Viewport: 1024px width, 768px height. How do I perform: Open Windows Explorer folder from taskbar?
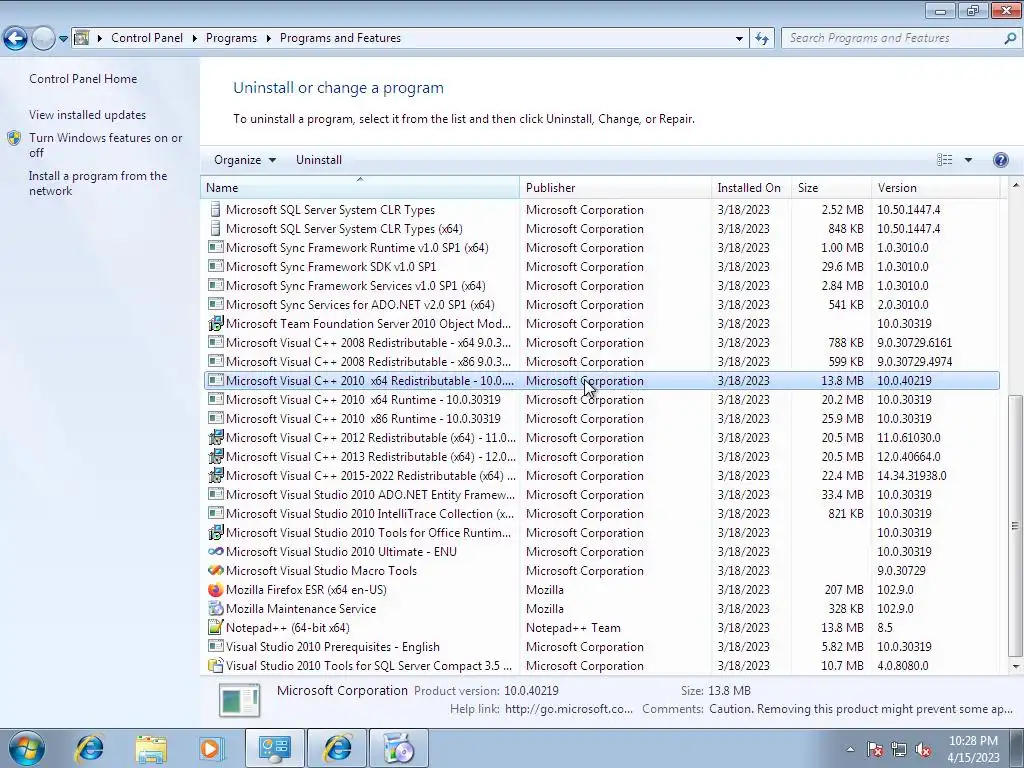pos(151,748)
